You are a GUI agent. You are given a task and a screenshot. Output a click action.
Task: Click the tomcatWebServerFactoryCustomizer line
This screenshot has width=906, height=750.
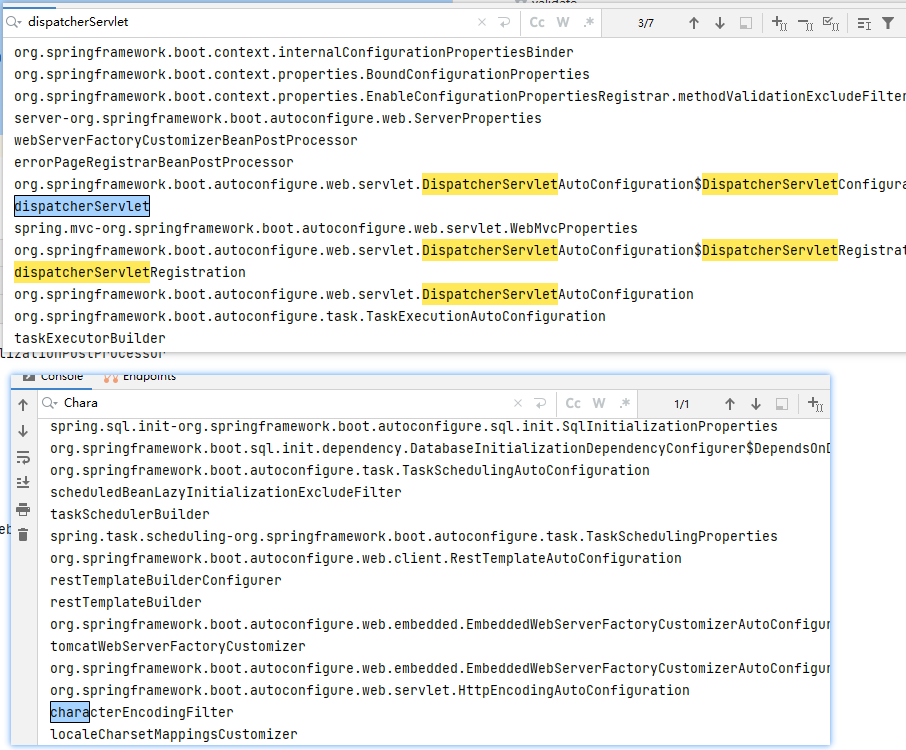point(178,647)
